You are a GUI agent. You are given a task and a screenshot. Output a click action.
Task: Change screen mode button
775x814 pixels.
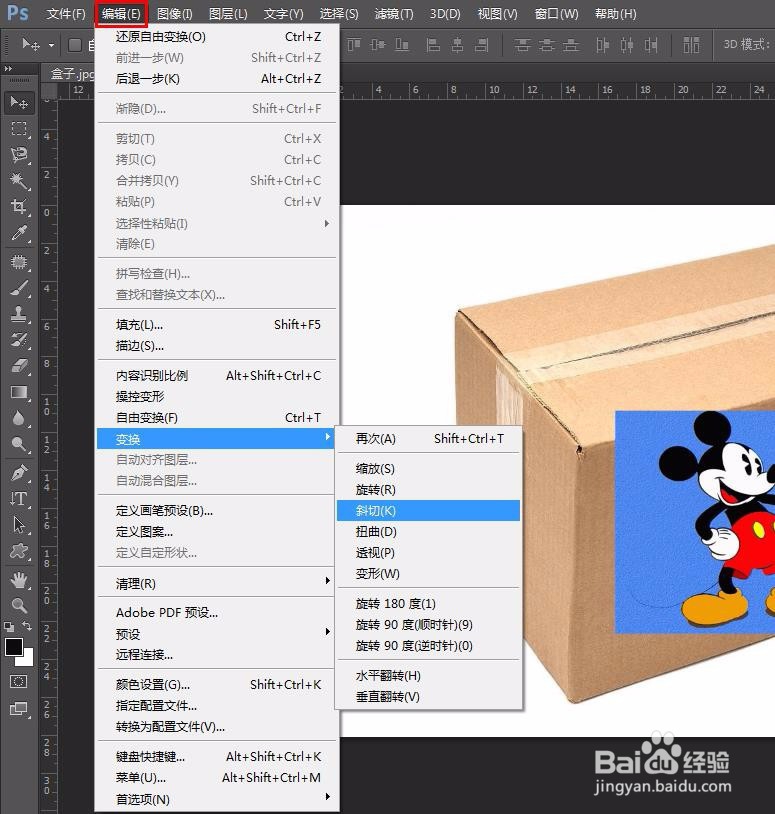pos(19,709)
